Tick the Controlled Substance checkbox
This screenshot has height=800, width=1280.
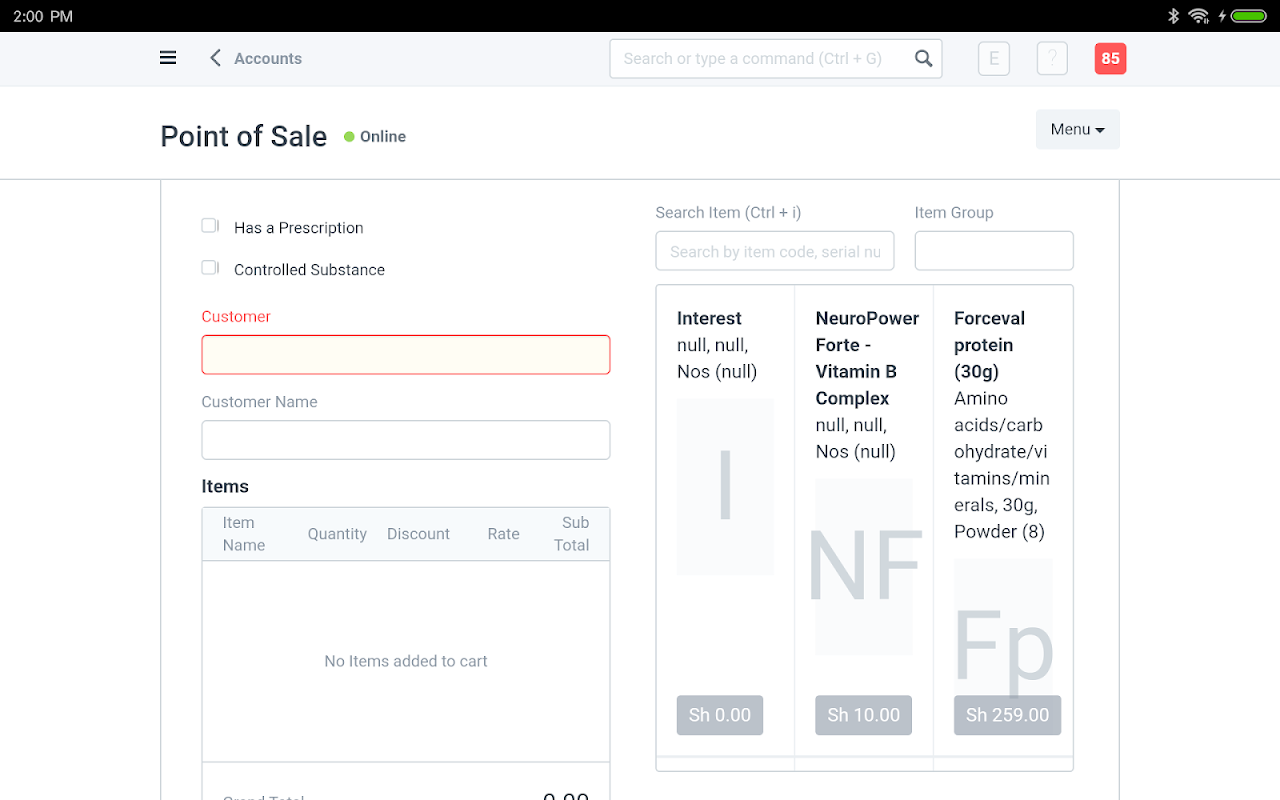210,268
